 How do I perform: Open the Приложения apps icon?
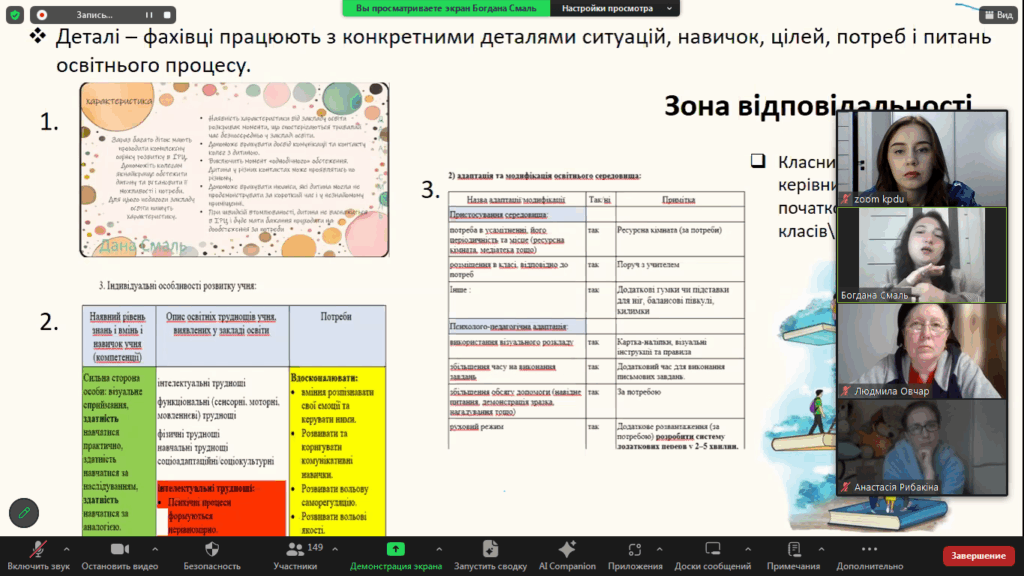pos(636,550)
